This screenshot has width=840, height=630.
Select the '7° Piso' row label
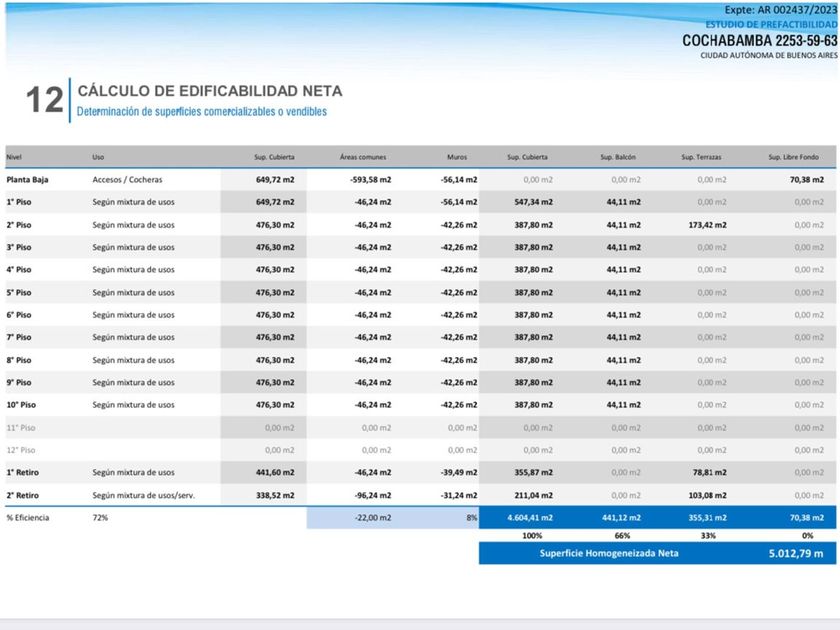pos(19,337)
